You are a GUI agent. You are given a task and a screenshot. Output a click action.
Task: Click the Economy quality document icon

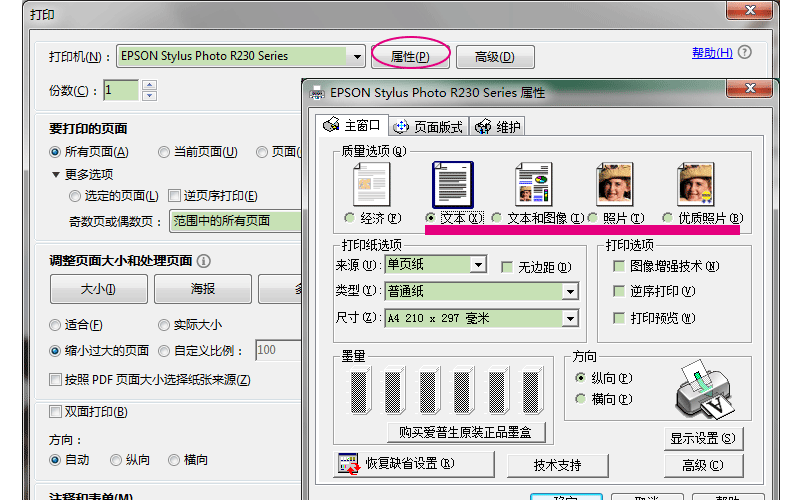pyautogui.click(x=371, y=184)
